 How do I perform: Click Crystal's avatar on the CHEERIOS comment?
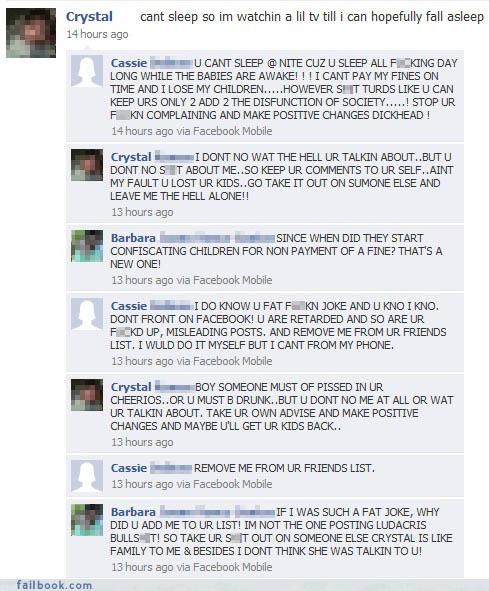click(x=87, y=395)
